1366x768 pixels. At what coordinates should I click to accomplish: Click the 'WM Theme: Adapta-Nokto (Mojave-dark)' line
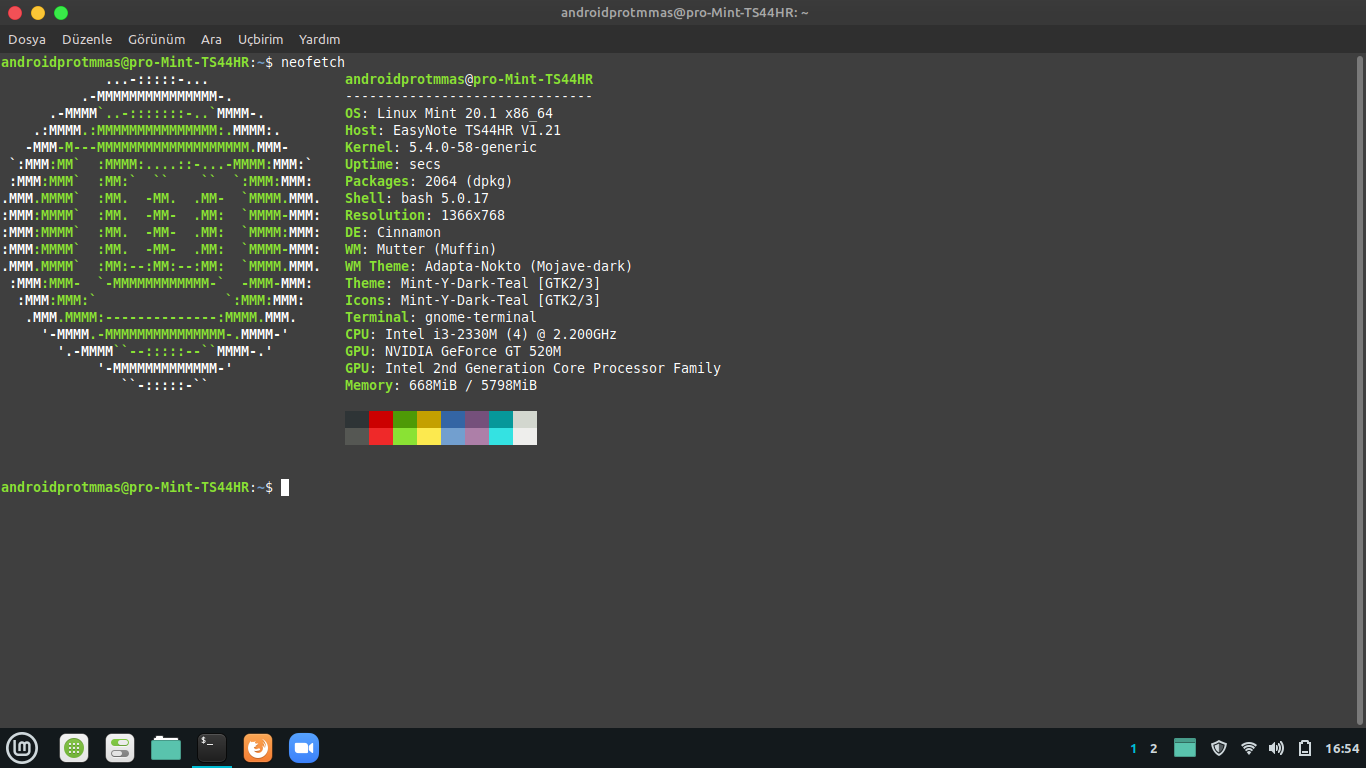click(x=489, y=266)
